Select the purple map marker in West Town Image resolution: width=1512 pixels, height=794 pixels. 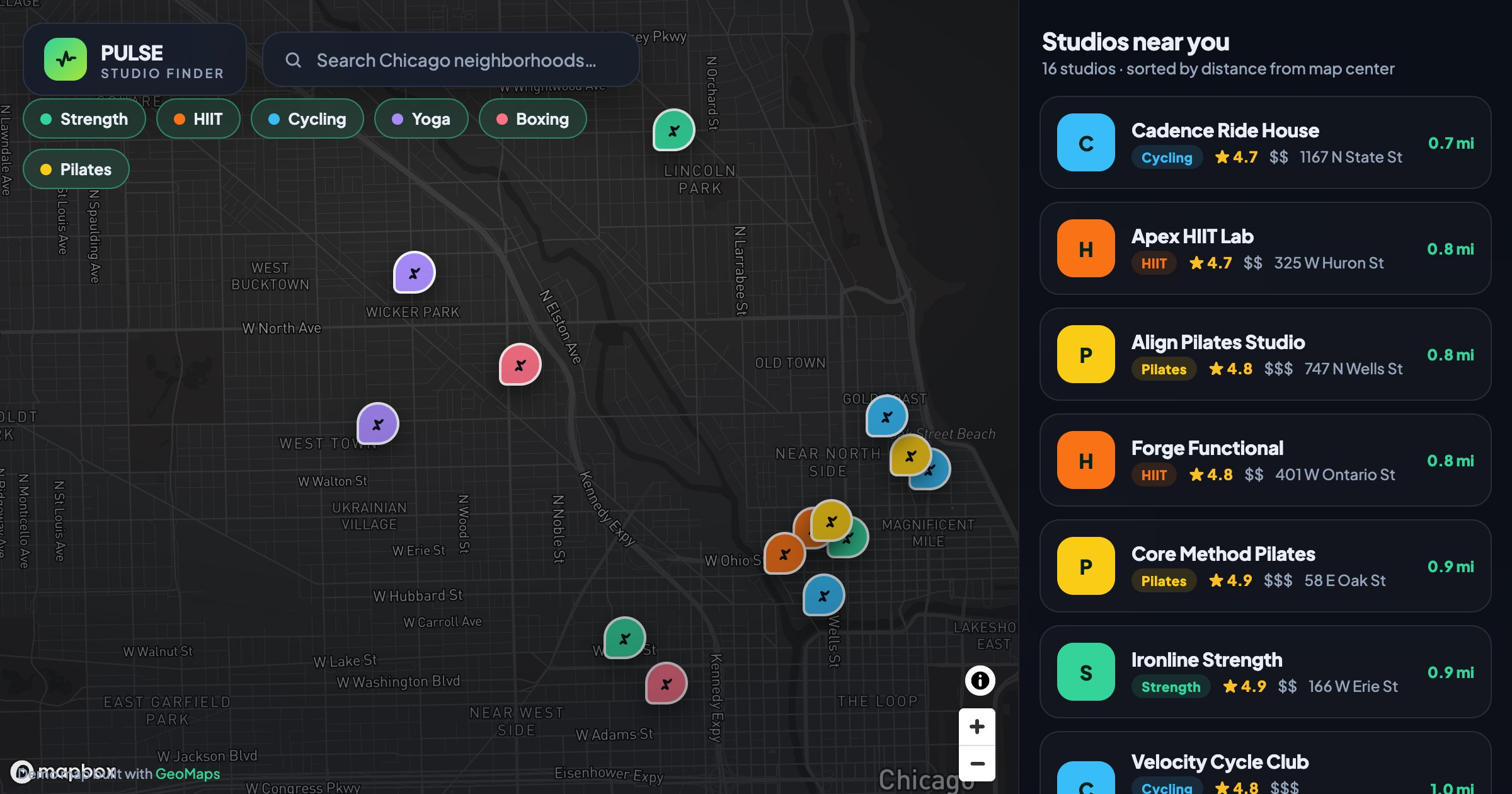click(377, 423)
